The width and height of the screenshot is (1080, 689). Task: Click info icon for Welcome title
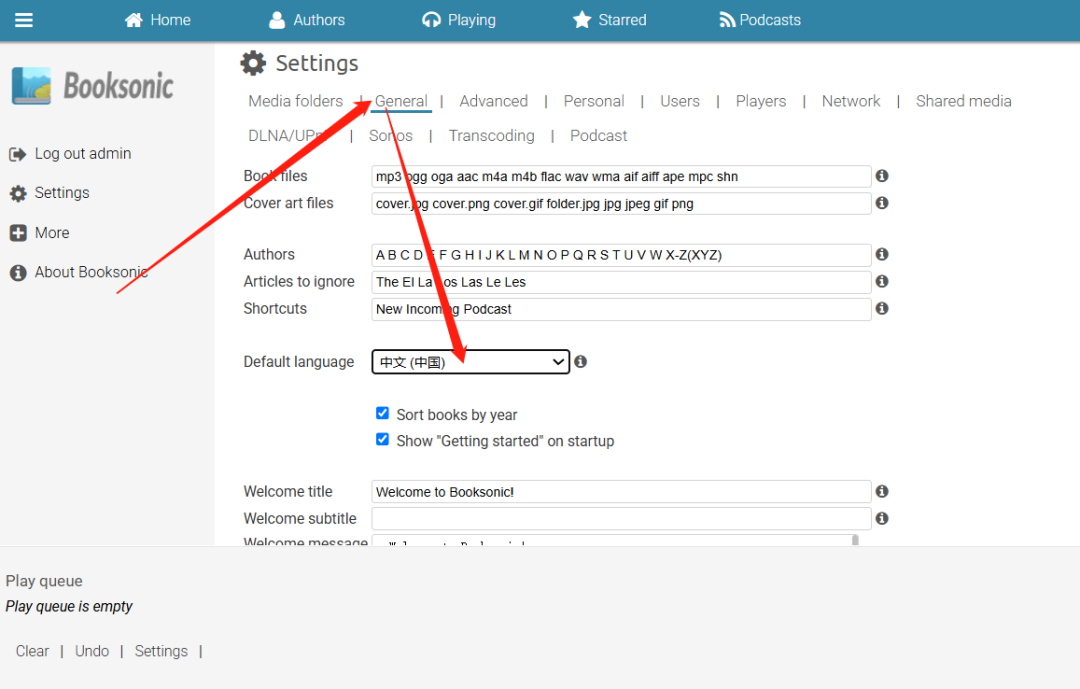point(882,491)
